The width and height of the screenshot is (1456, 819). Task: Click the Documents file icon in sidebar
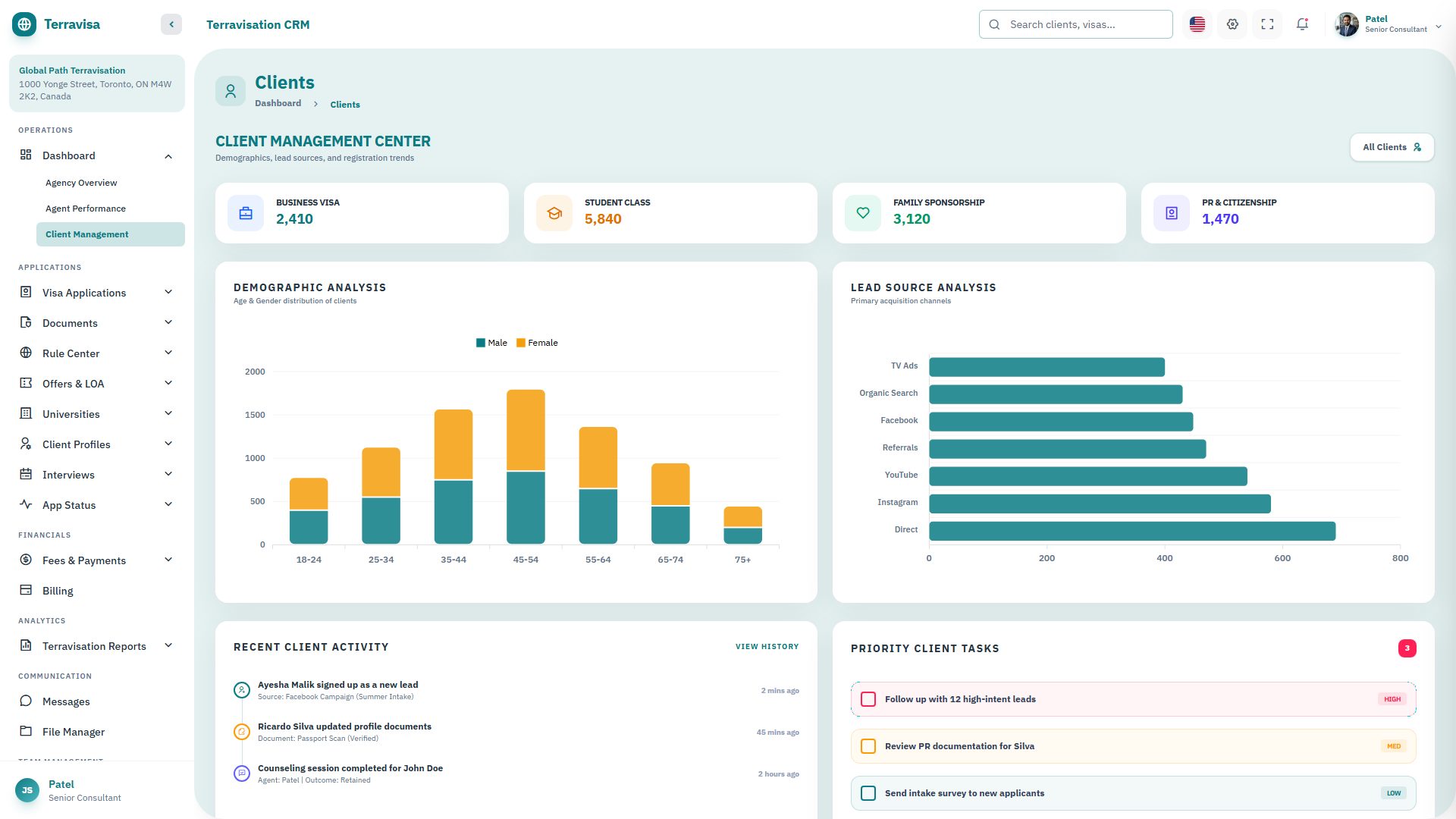click(x=26, y=322)
